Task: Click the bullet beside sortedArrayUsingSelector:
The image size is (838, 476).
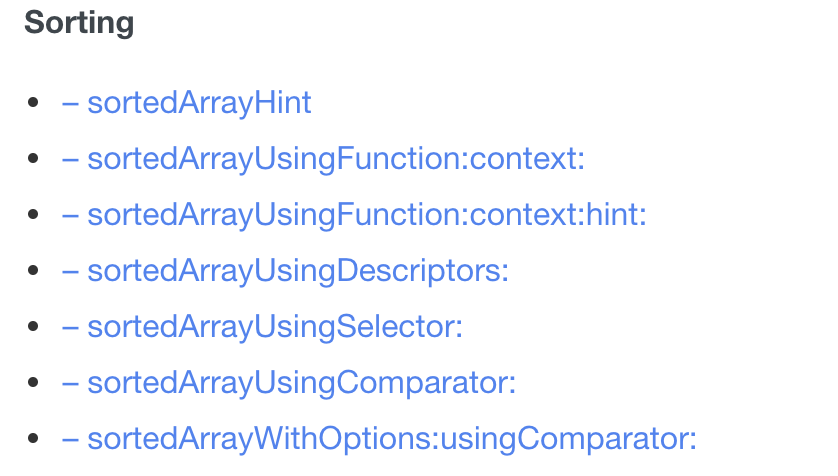Action: 33,326
